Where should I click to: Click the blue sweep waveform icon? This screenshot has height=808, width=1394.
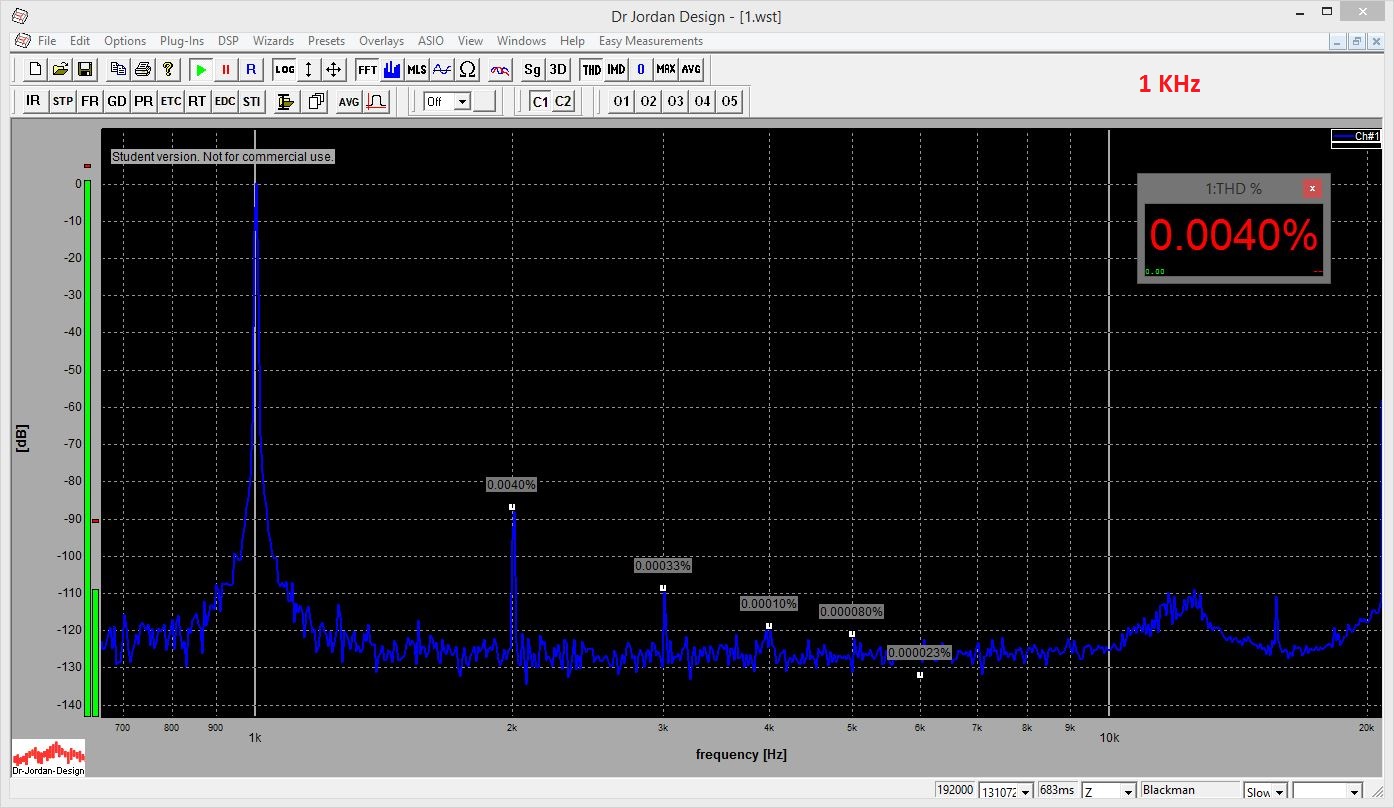click(x=442, y=70)
